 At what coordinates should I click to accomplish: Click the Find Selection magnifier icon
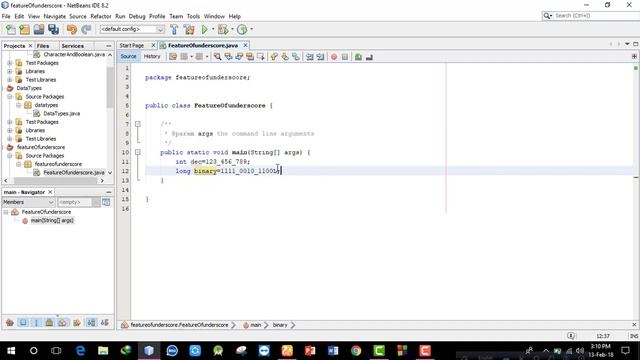tap(218, 57)
